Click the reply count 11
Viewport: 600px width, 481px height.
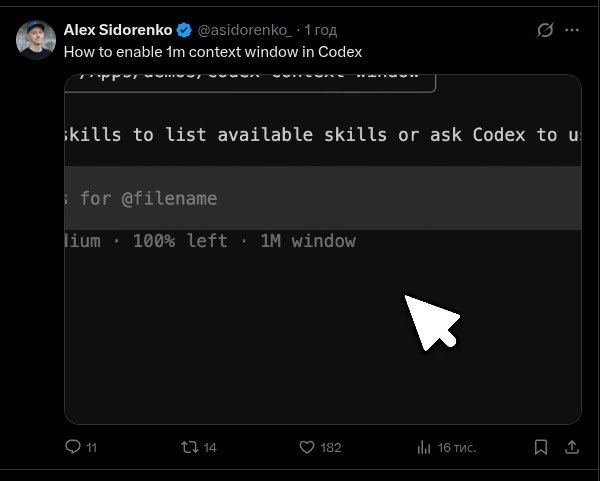coord(92,448)
